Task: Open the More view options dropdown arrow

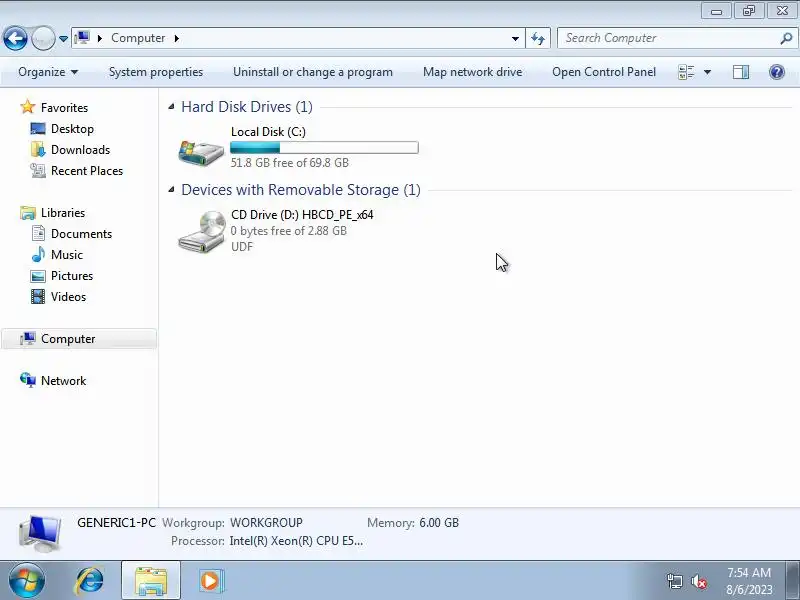Action: 707,72
